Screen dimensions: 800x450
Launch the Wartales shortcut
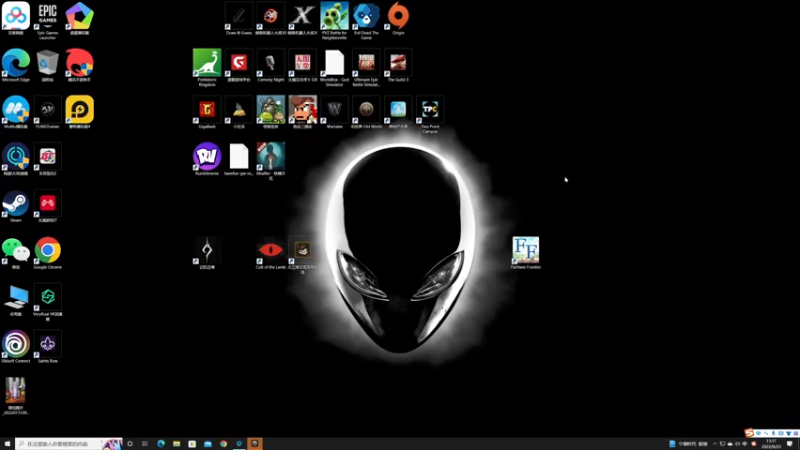(334, 112)
